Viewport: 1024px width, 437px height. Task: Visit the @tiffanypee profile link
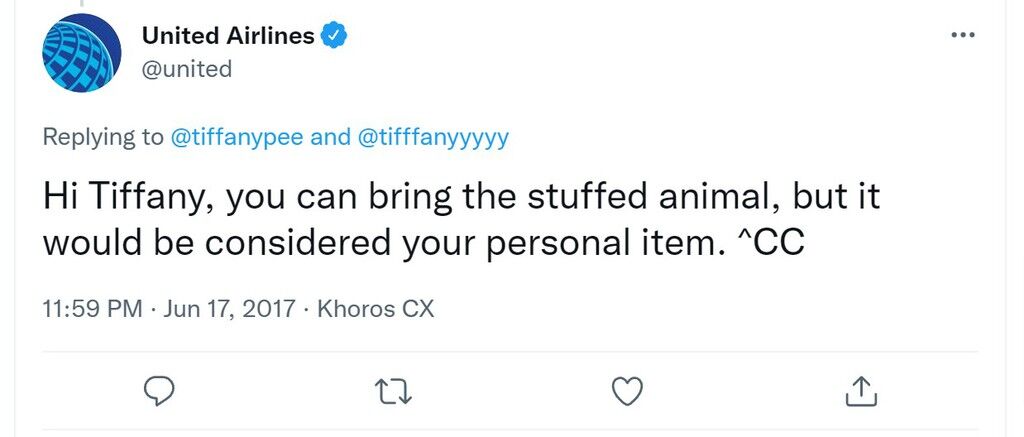(236, 138)
